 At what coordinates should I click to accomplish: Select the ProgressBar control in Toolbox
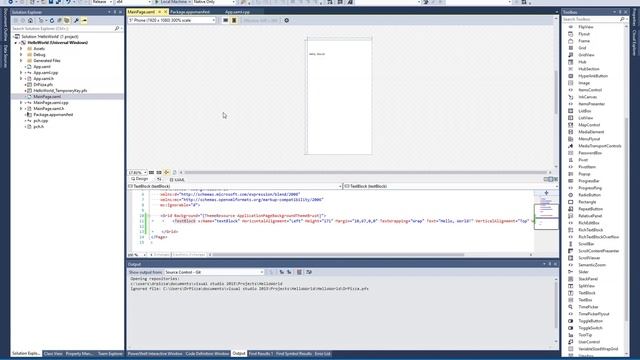tap(589, 181)
